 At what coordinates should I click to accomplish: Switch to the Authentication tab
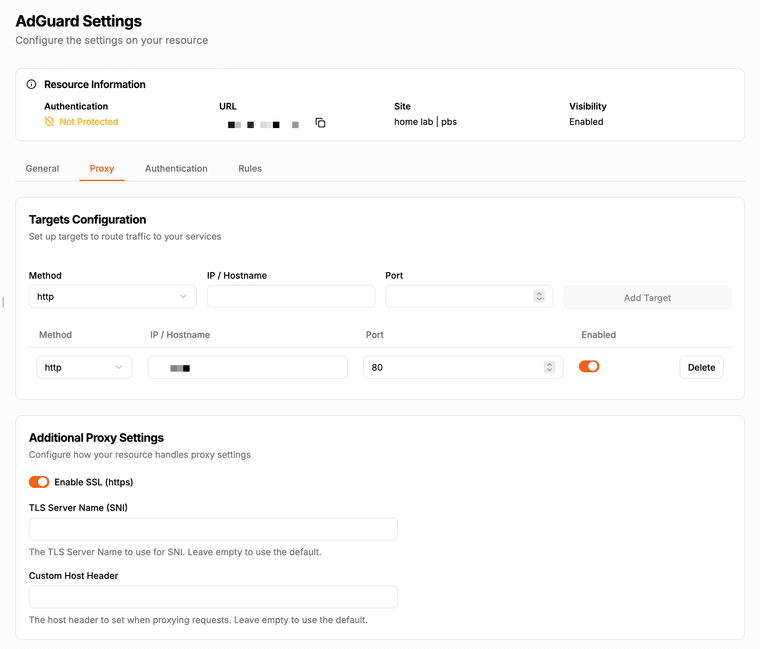point(176,169)
